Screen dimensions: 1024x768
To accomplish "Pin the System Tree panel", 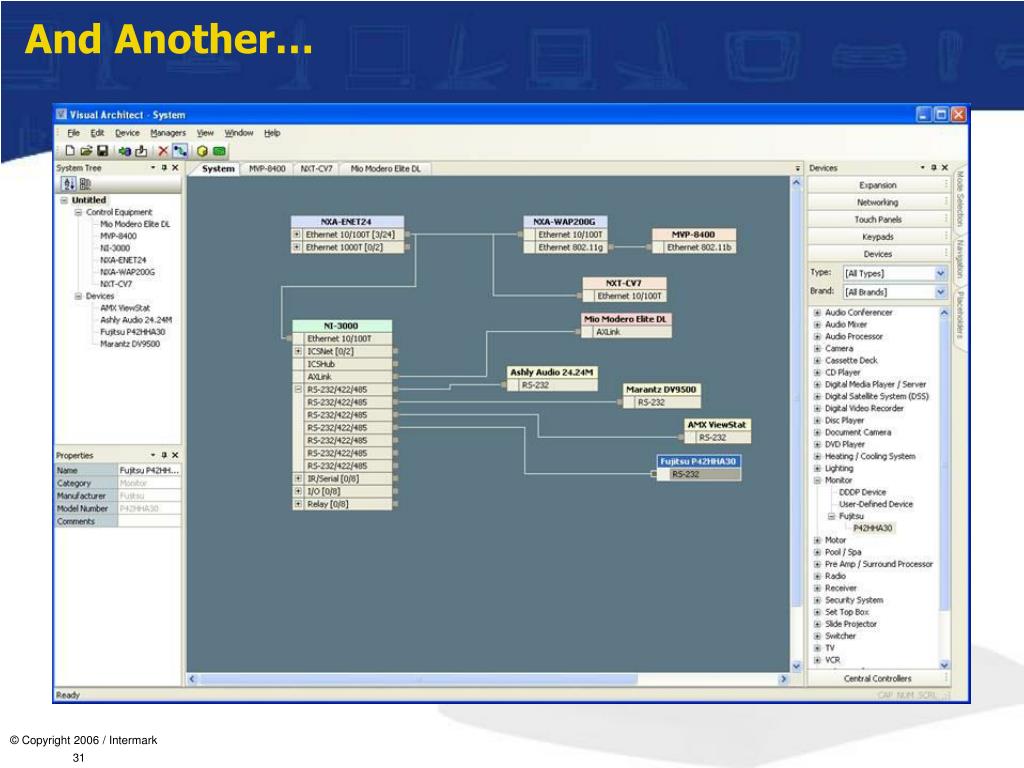I will 164,168.
